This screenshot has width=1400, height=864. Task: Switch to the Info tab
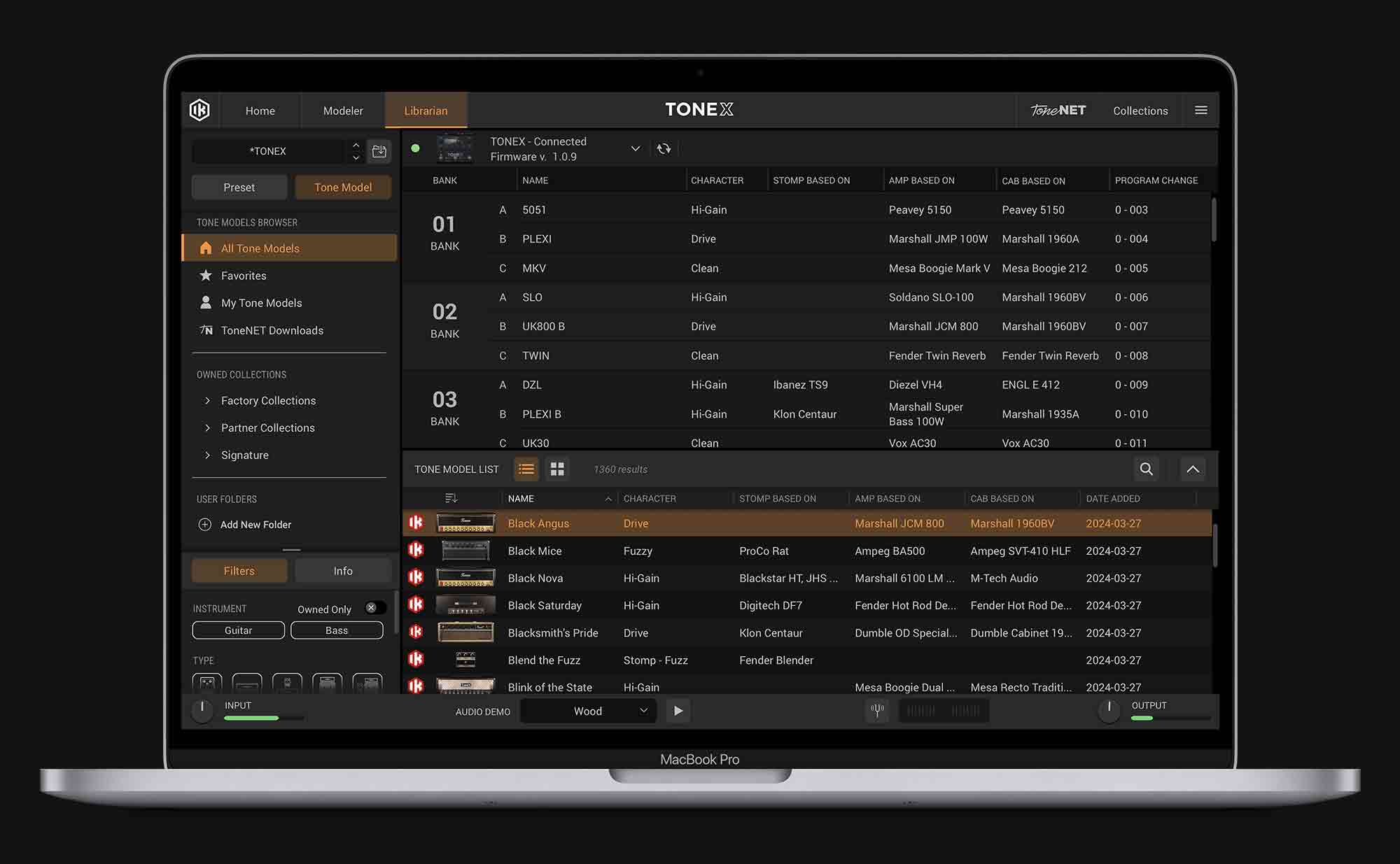pos(343,571)
